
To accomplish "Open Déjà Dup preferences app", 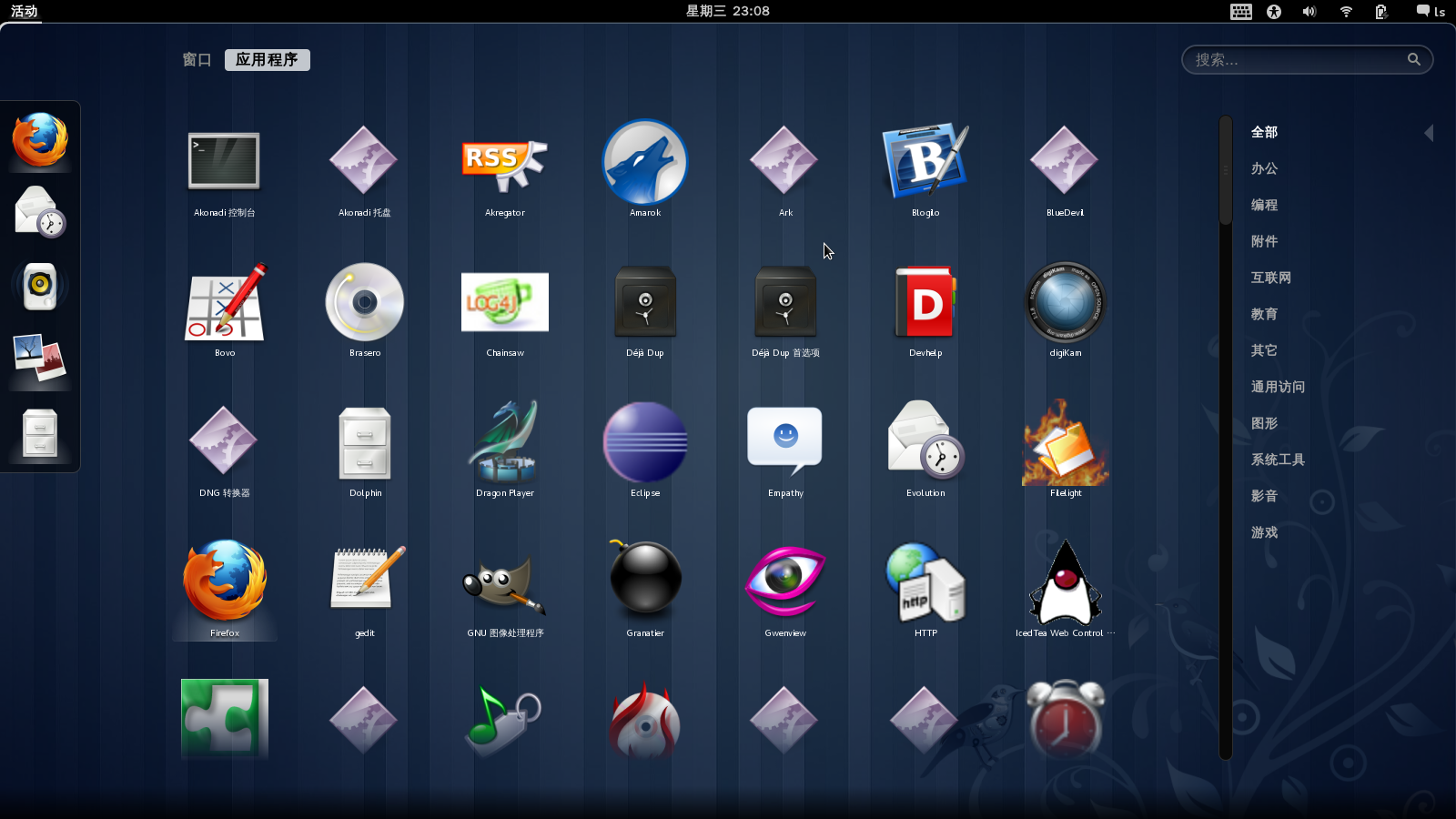I will 784,311.
